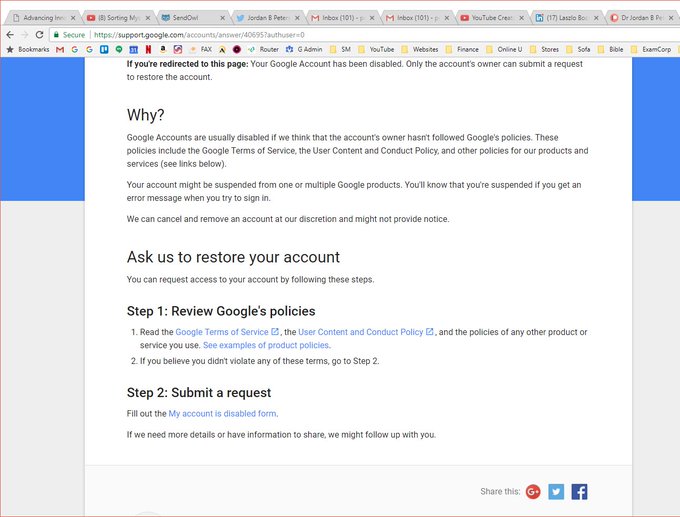Open the Google G bookmark beside Trello bookmark
This screenshot has width=680, height=517.
tap(89, 49)
